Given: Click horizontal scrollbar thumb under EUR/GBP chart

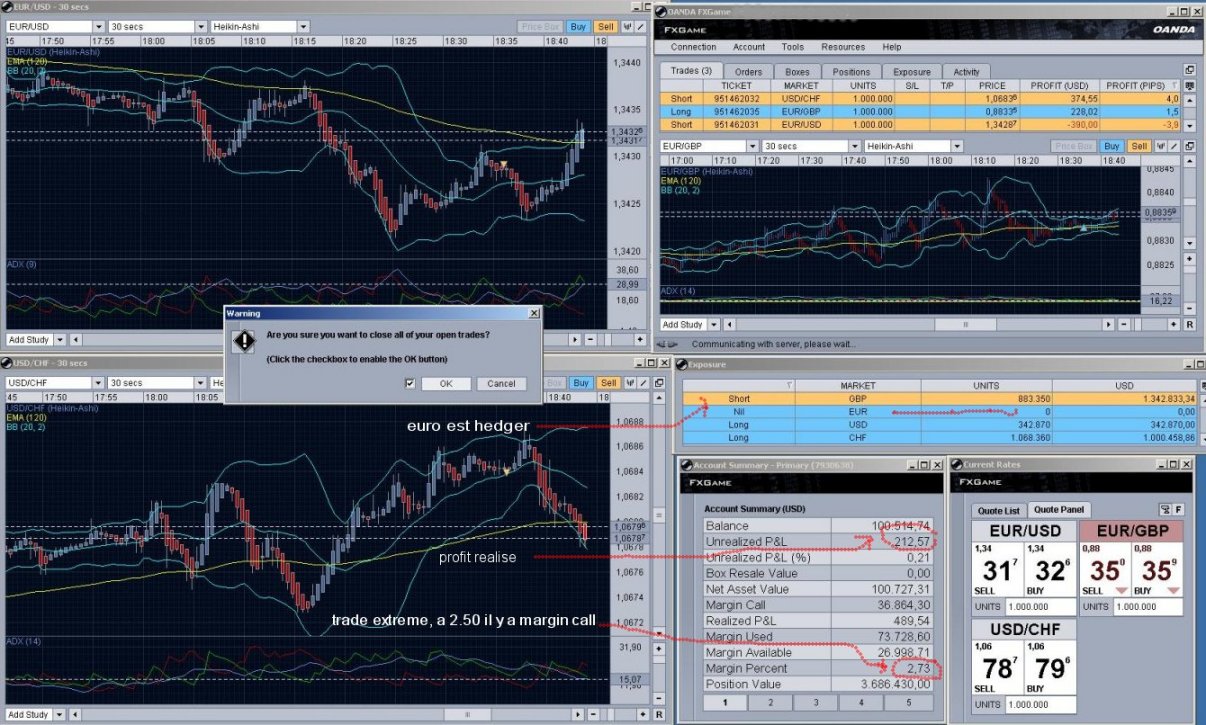Looking at the screenshot, I should click(x=965, y=325).
